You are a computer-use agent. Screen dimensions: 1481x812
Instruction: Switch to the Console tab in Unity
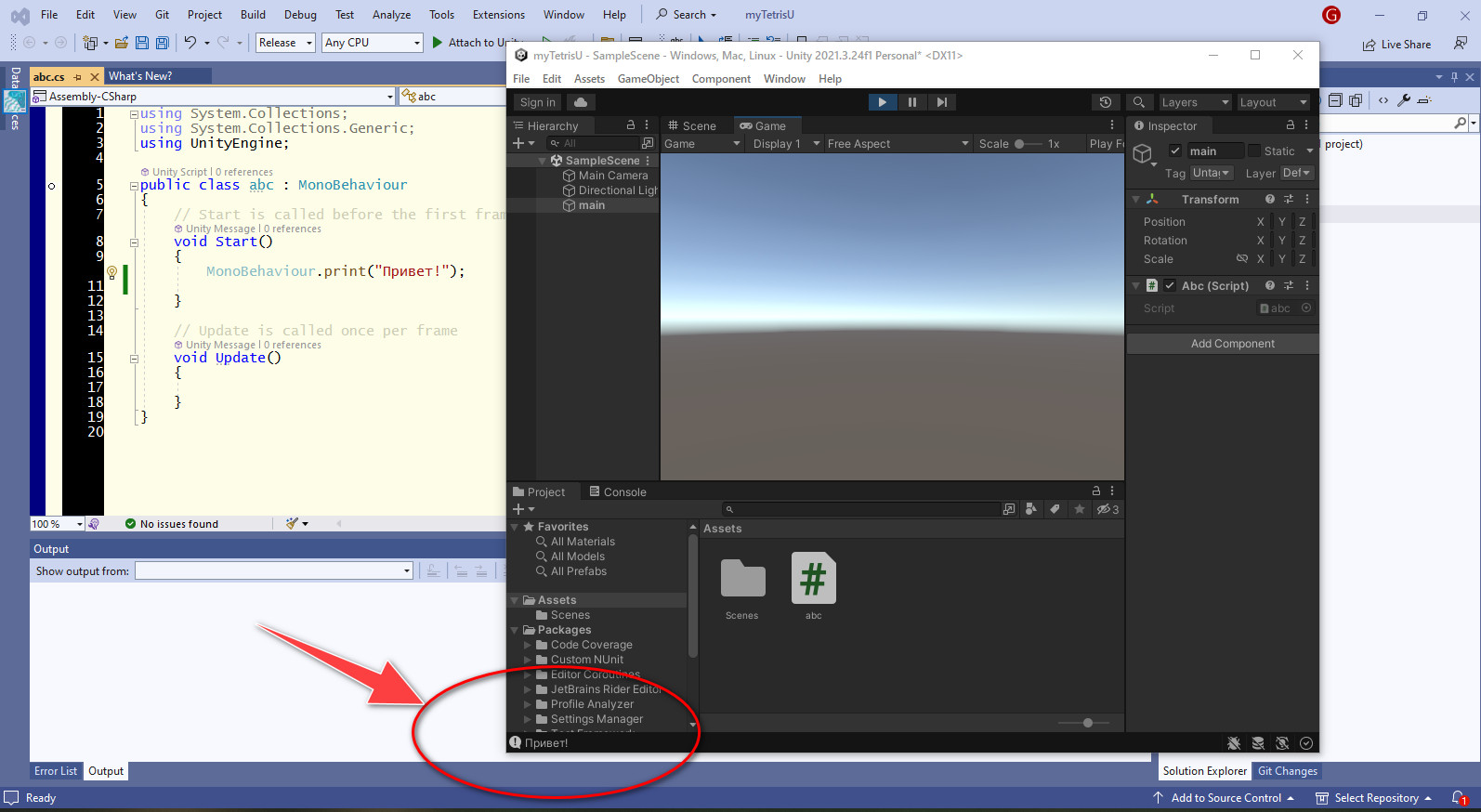pyautogui.click(x=618, y=491)
